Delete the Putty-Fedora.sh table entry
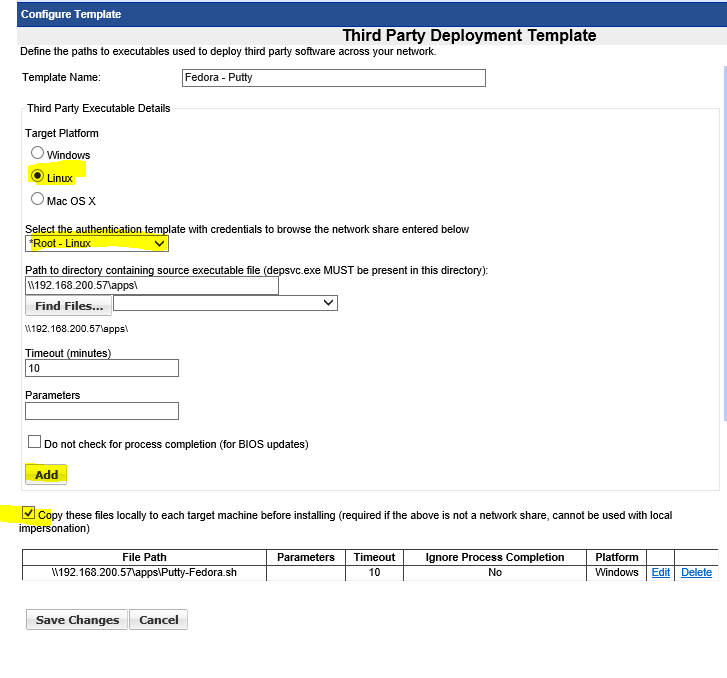727x678 pixels. tap(696, 572)
